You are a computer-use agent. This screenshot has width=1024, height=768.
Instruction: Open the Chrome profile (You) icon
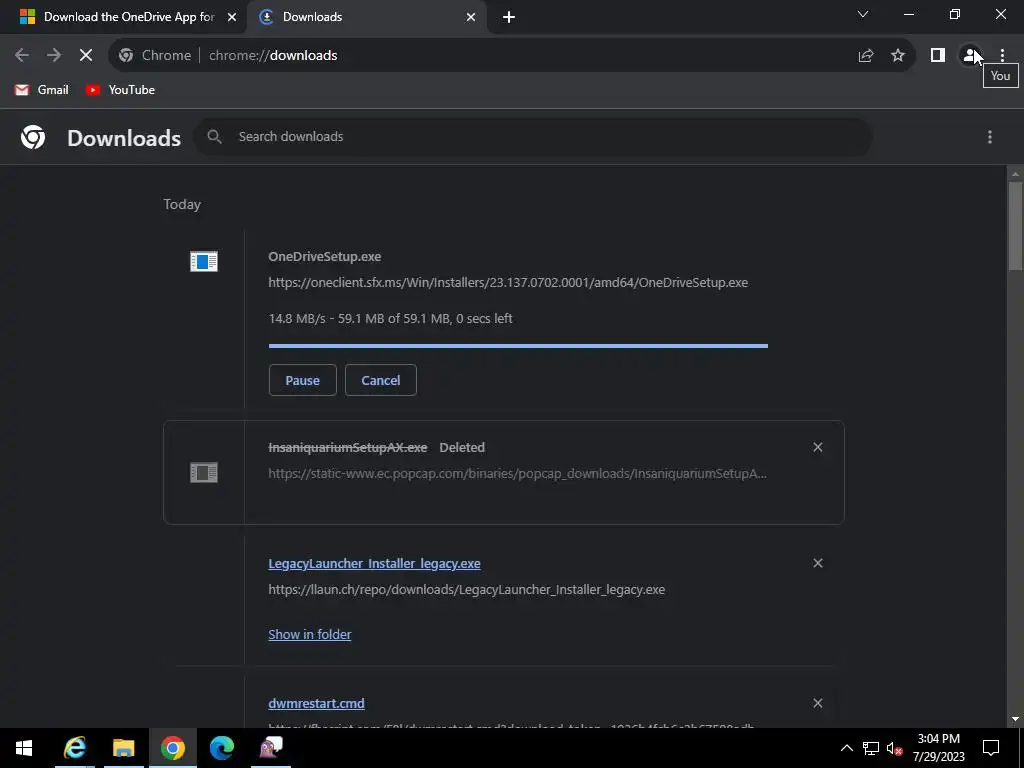coord(970,56)
